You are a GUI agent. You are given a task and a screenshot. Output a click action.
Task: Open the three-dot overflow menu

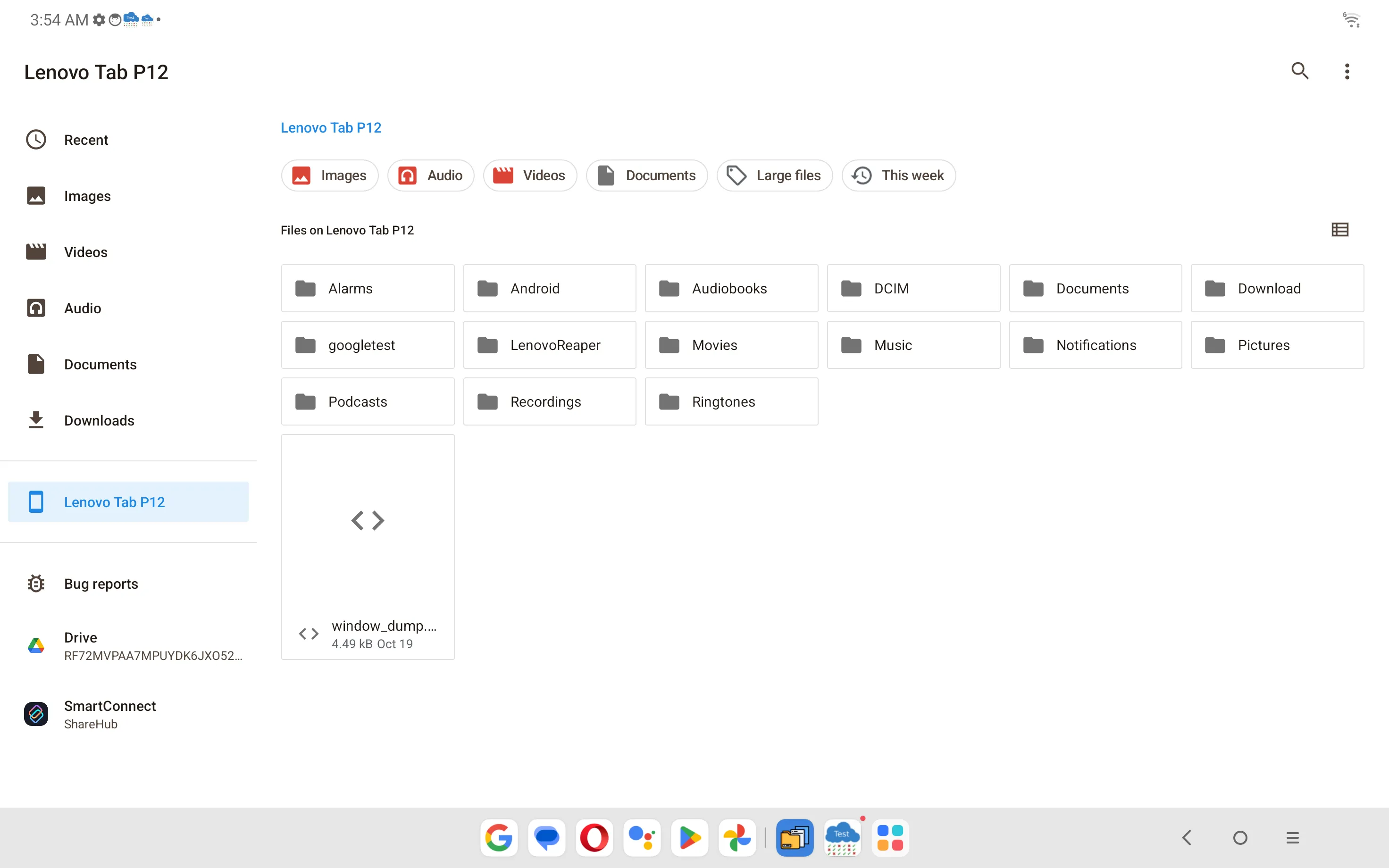coord(1347,71)
